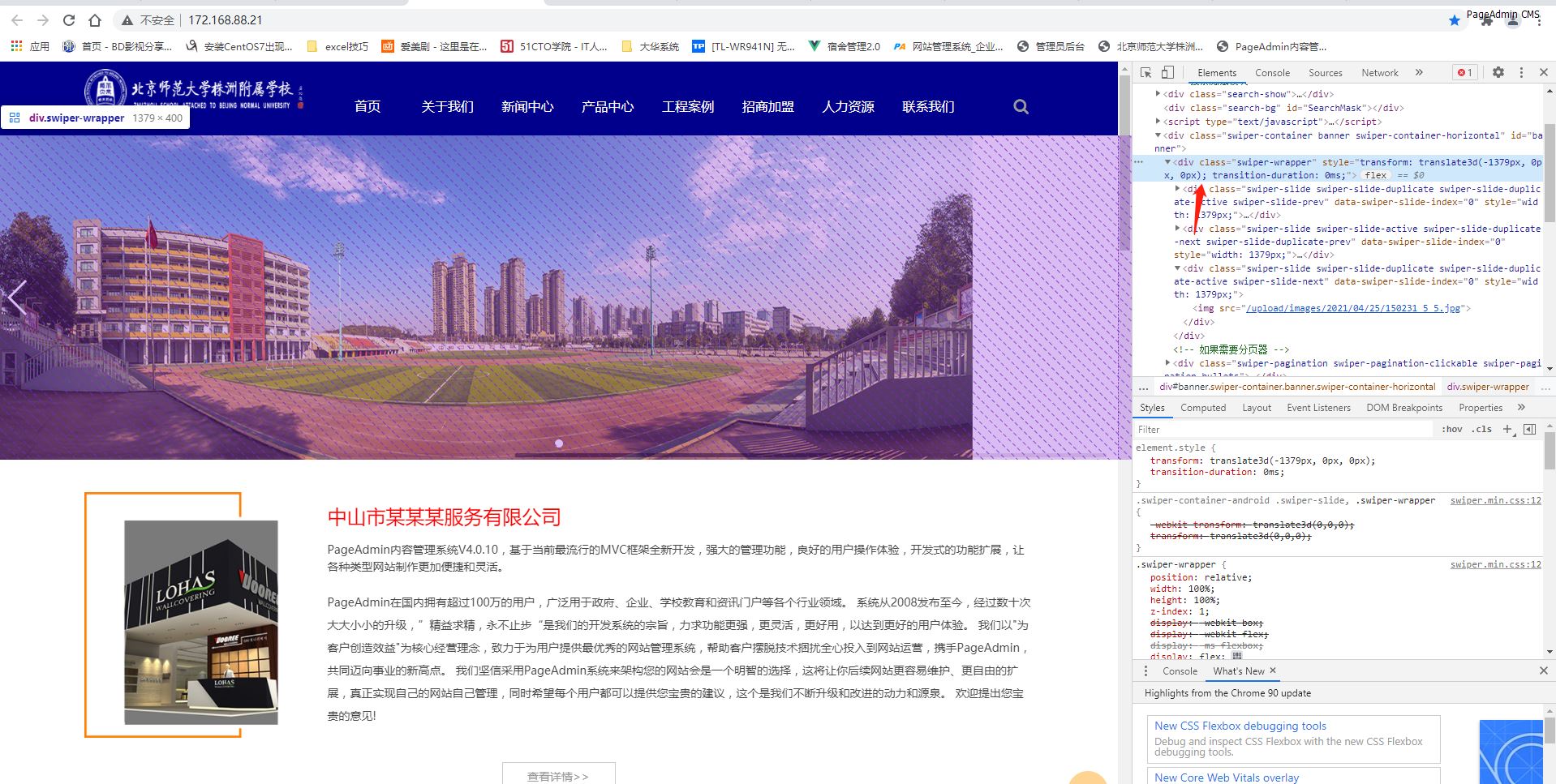1556x784 pixels.
Task: Click the school logo in header
Action: click(x=195, y=91)
